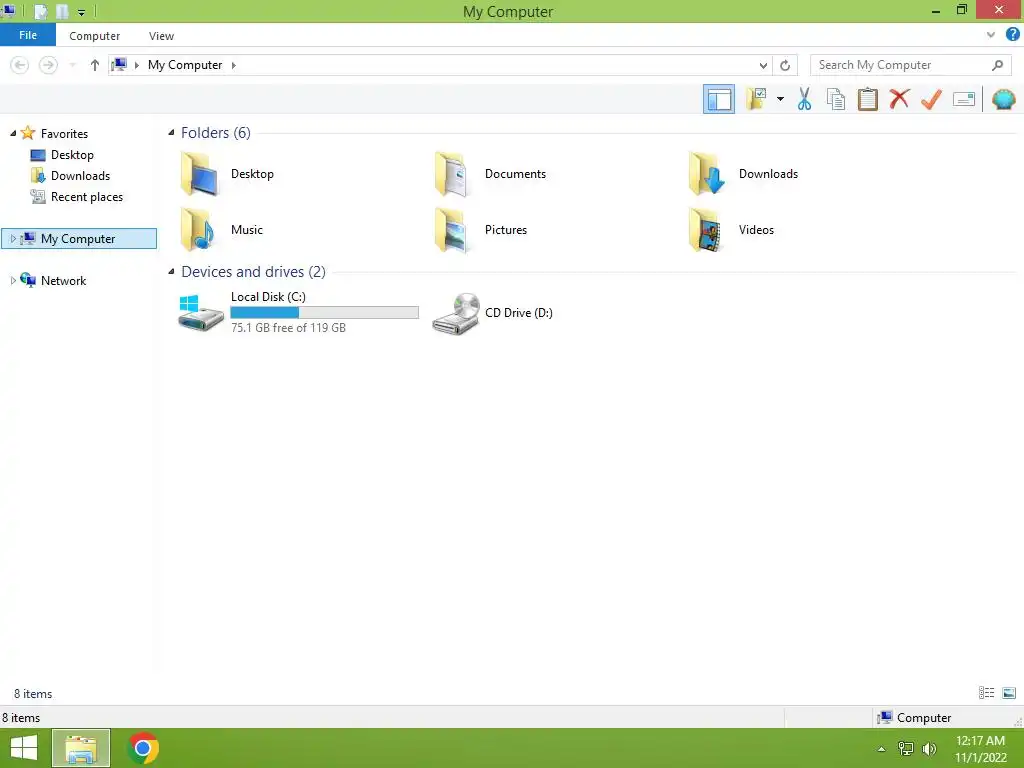This screenshot has width=1024, height=768.
Task: Select My Computer in navigation pane
Action: pyautogui.click(x=78, y=238)
